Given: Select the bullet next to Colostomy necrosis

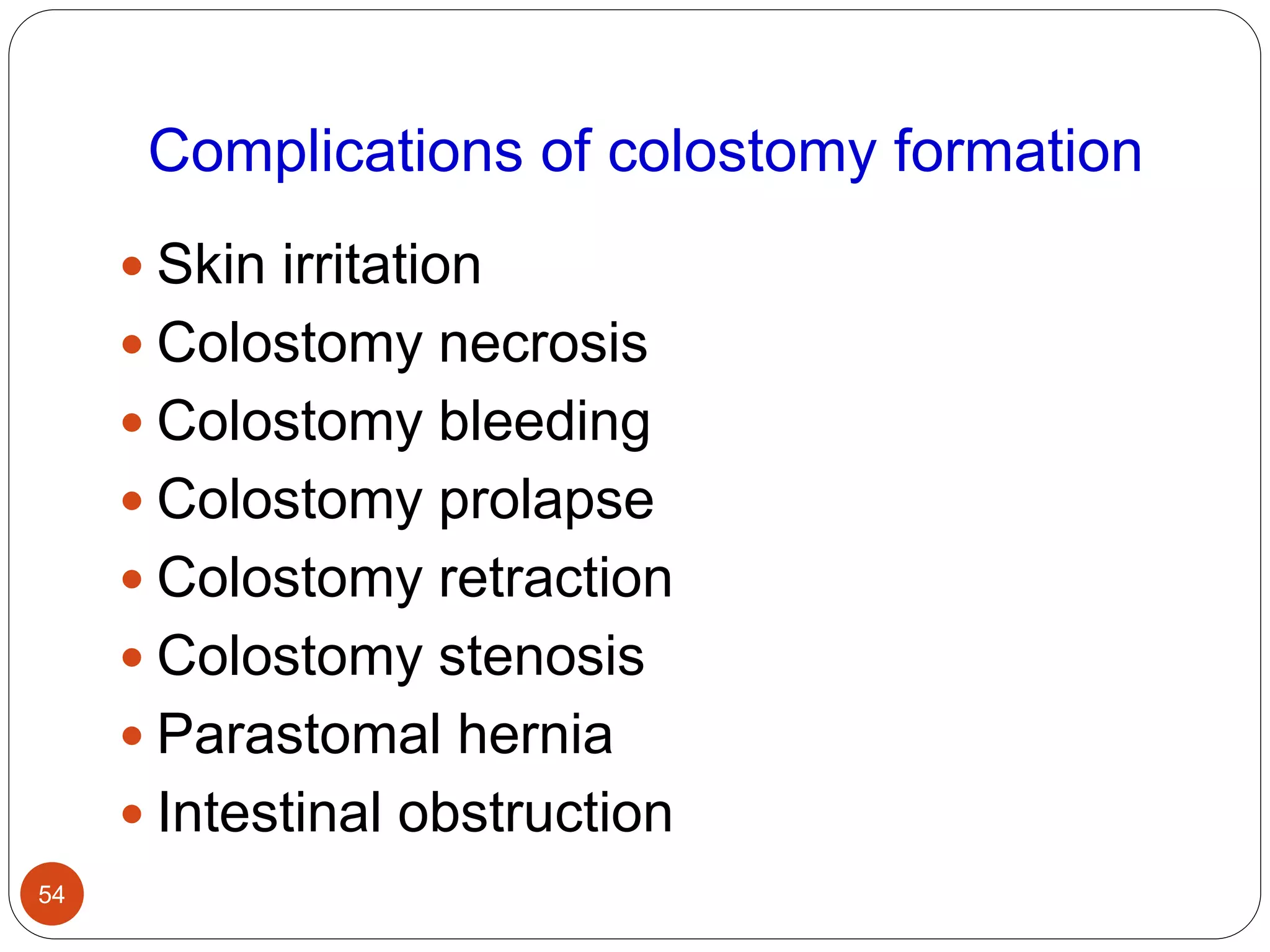Looking at the screenshot, I should 132,345.
